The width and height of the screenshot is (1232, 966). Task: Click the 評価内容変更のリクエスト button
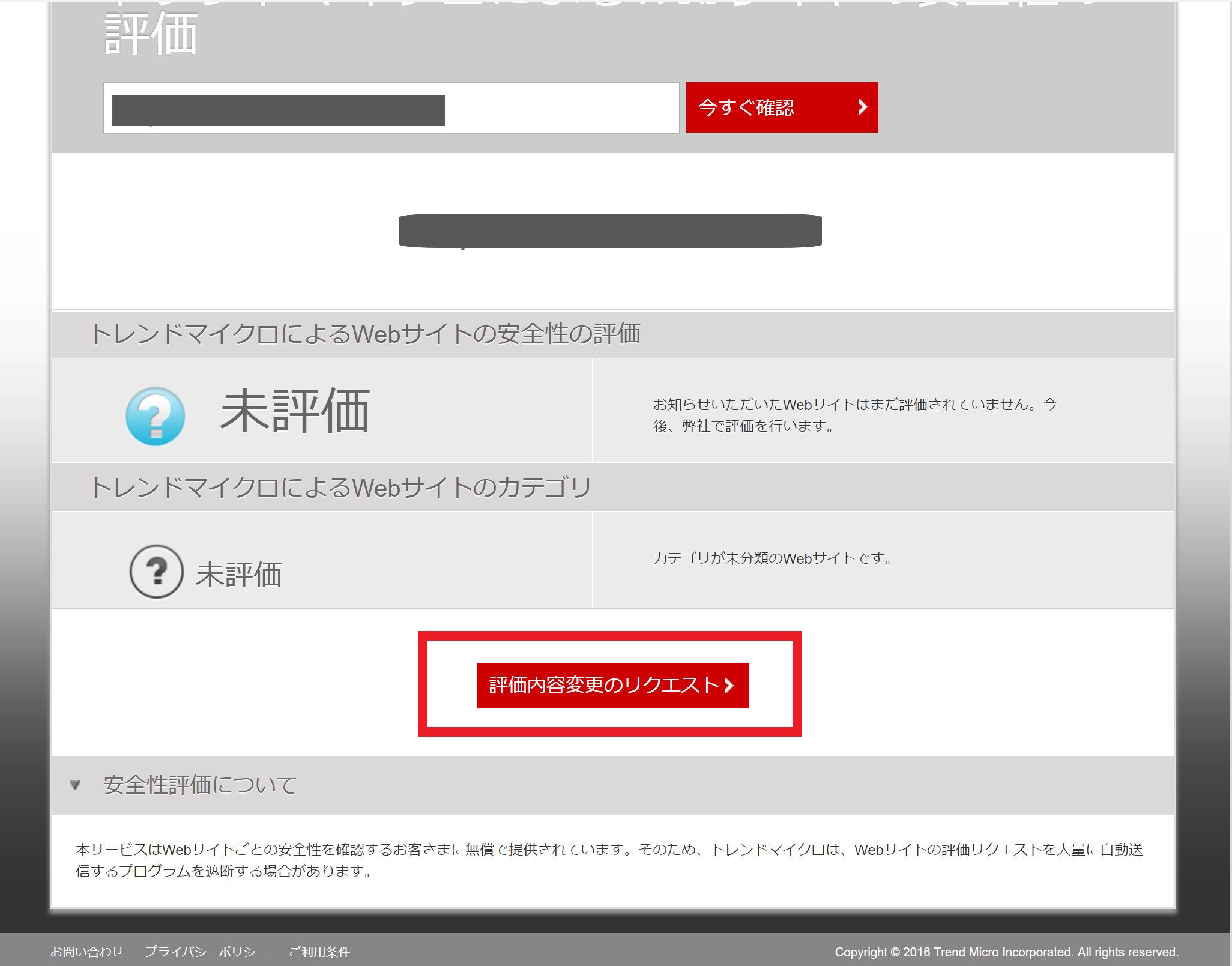coord(612,685)
